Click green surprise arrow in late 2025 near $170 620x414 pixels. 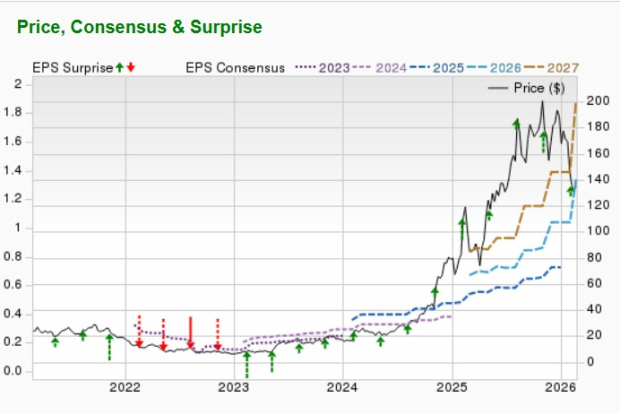click(x=543, y=142)
